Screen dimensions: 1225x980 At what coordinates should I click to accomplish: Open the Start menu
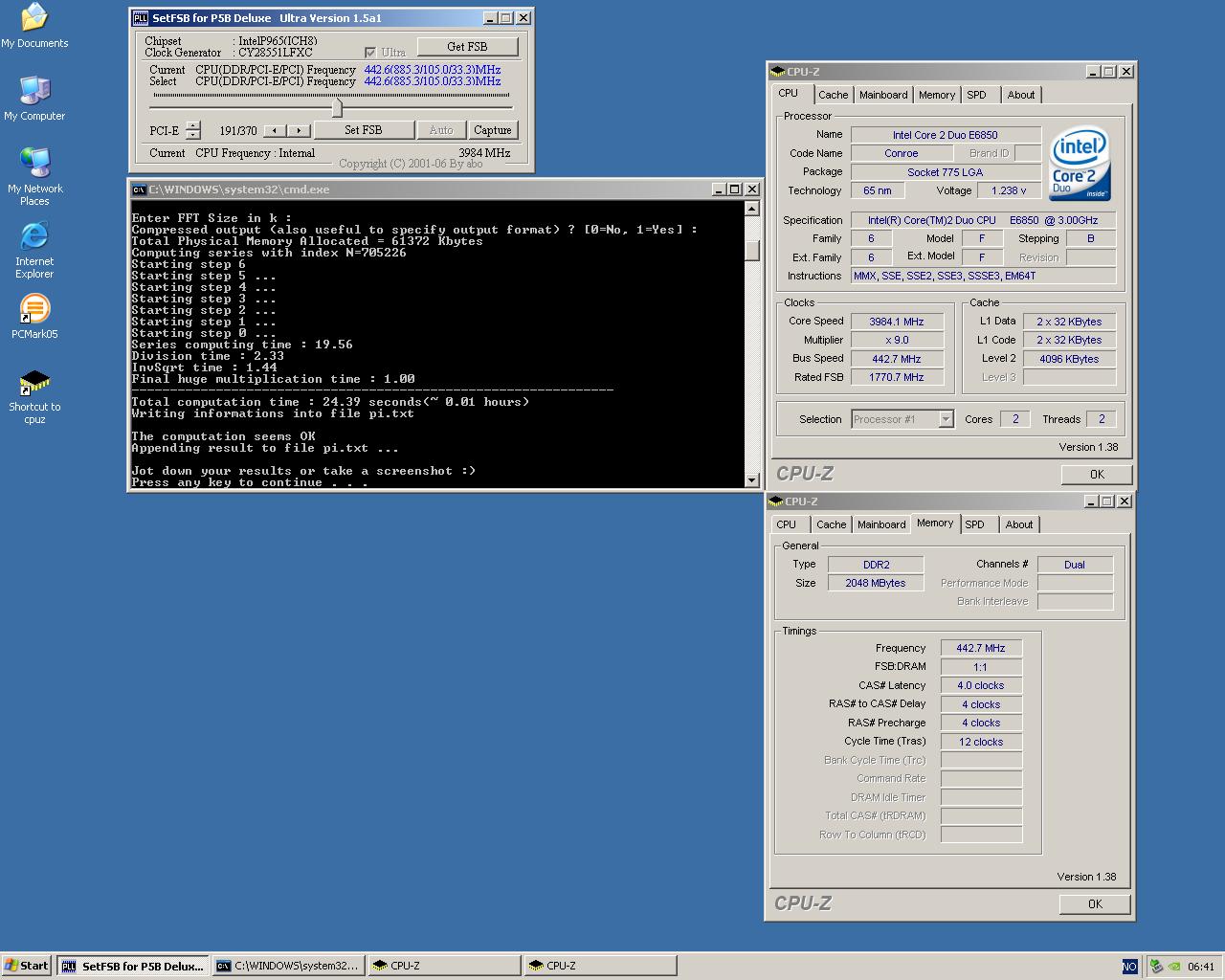27,966
